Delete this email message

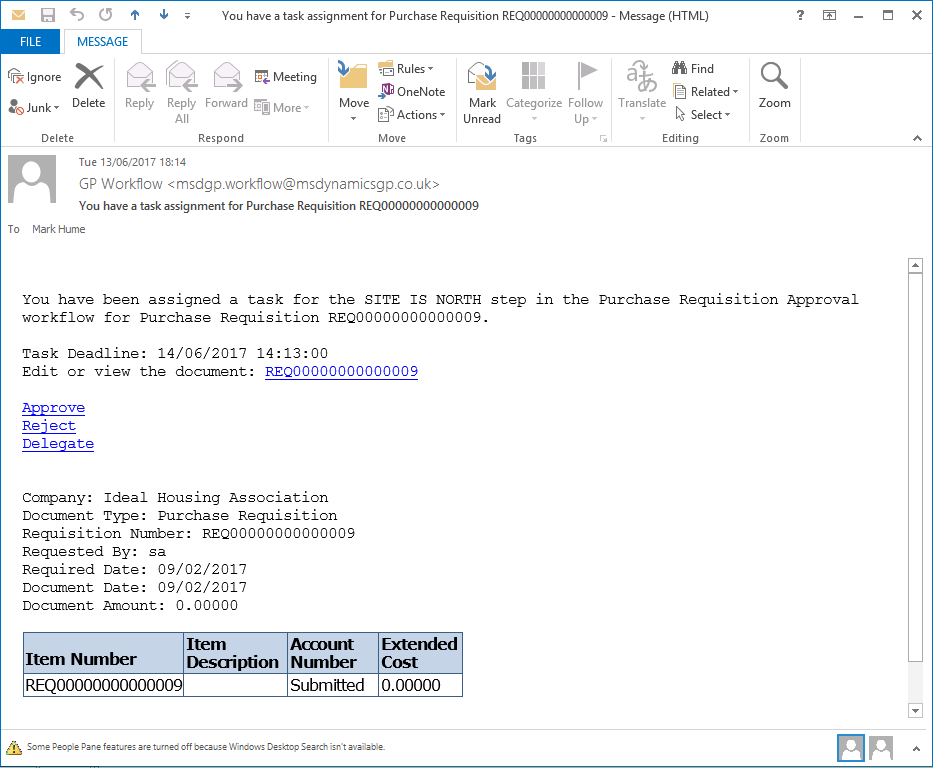[88, 88]
